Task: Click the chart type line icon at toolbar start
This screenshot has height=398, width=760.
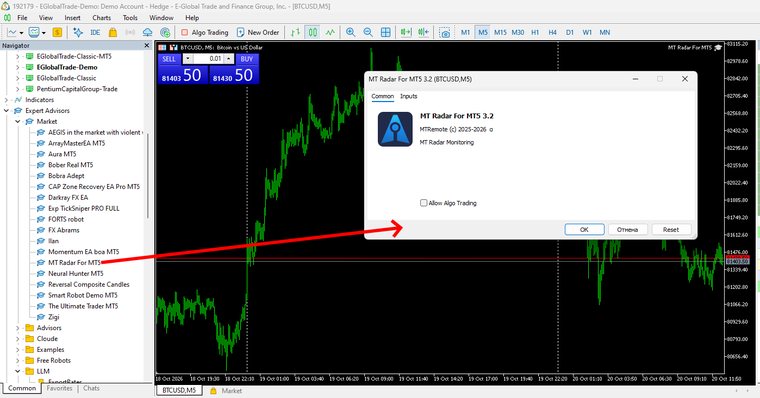Action: 12,32
